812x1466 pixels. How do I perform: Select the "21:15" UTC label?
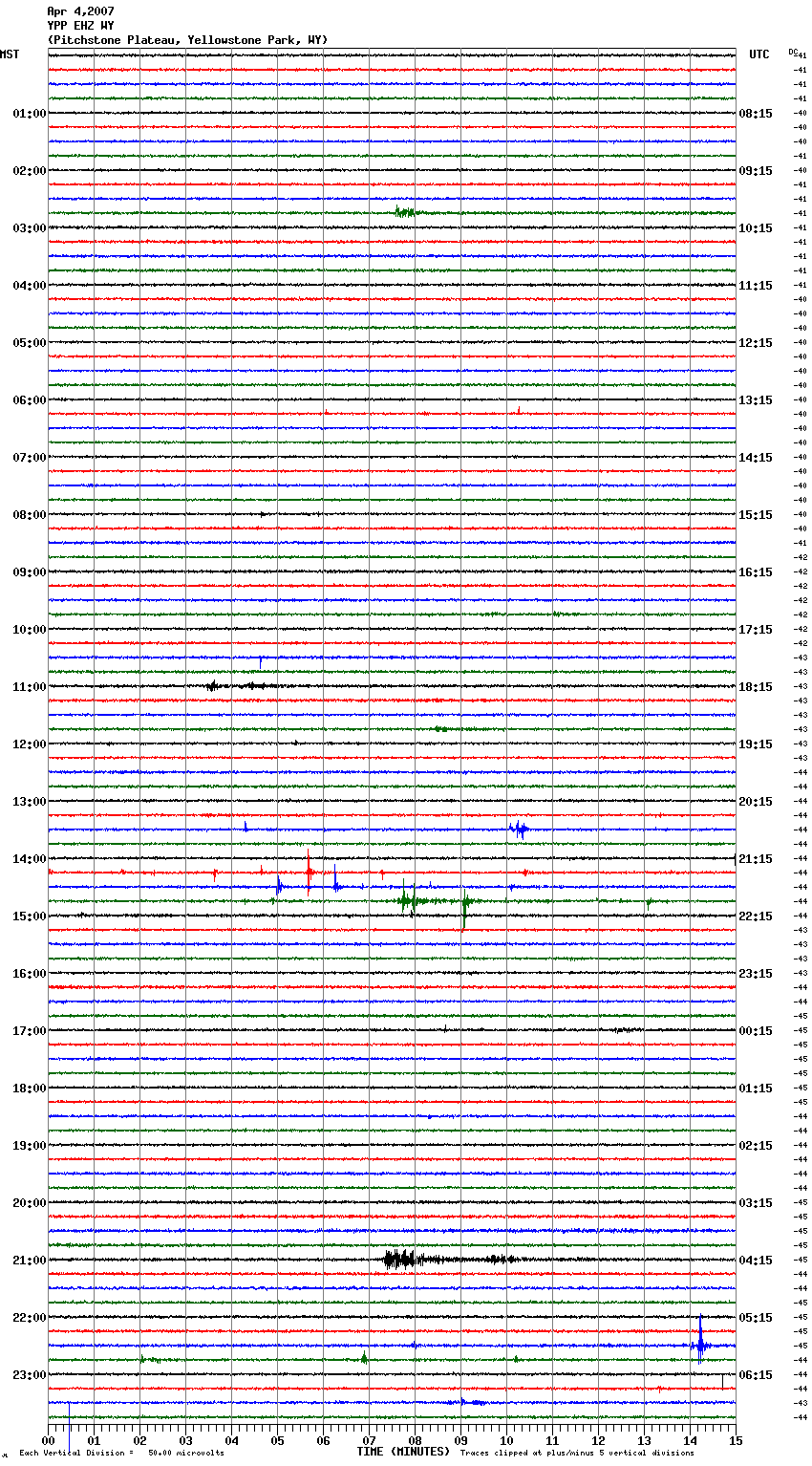pyautogui.click(x=756, y=859)
